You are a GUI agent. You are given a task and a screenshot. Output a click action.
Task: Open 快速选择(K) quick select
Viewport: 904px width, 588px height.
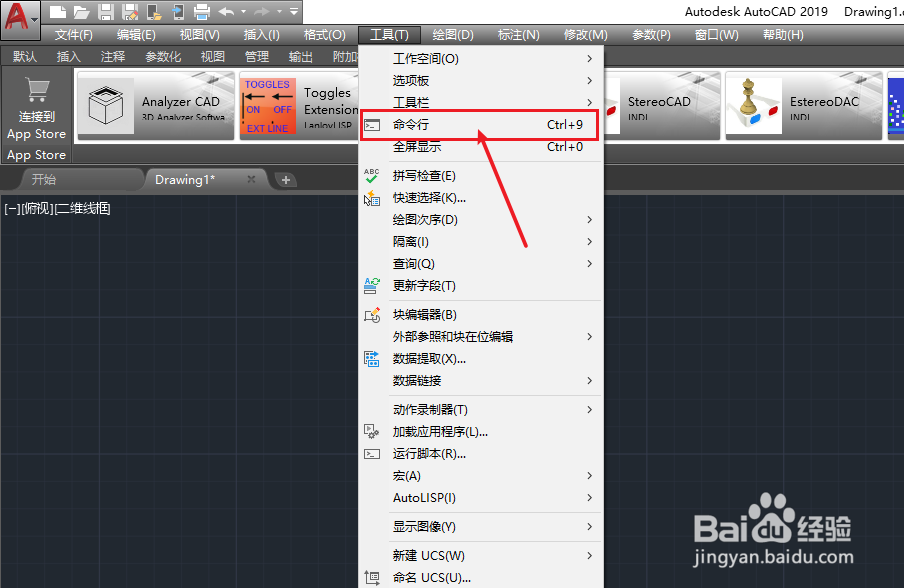pyautogui.click(x=481, y=198)
